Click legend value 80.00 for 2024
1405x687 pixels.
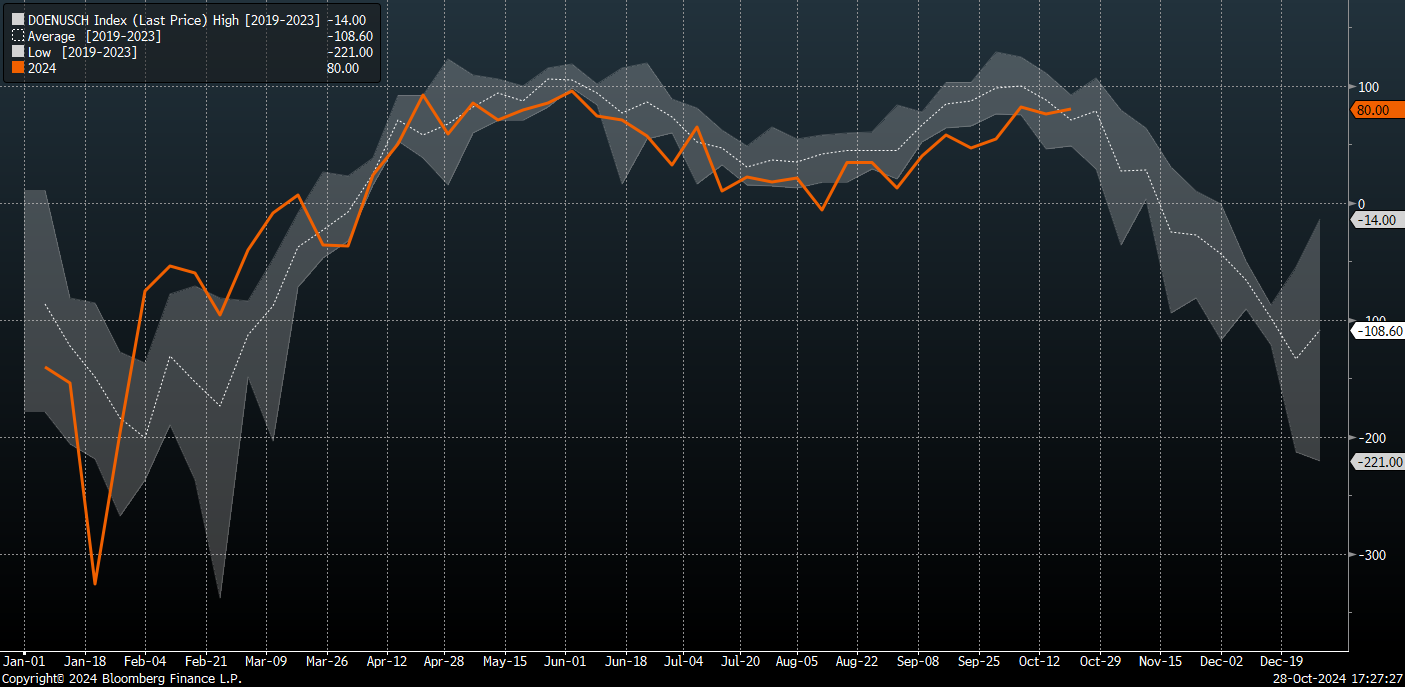343,69
